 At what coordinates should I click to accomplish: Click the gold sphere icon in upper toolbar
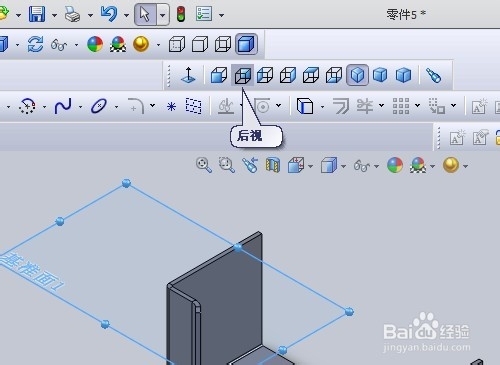point(141,44)
